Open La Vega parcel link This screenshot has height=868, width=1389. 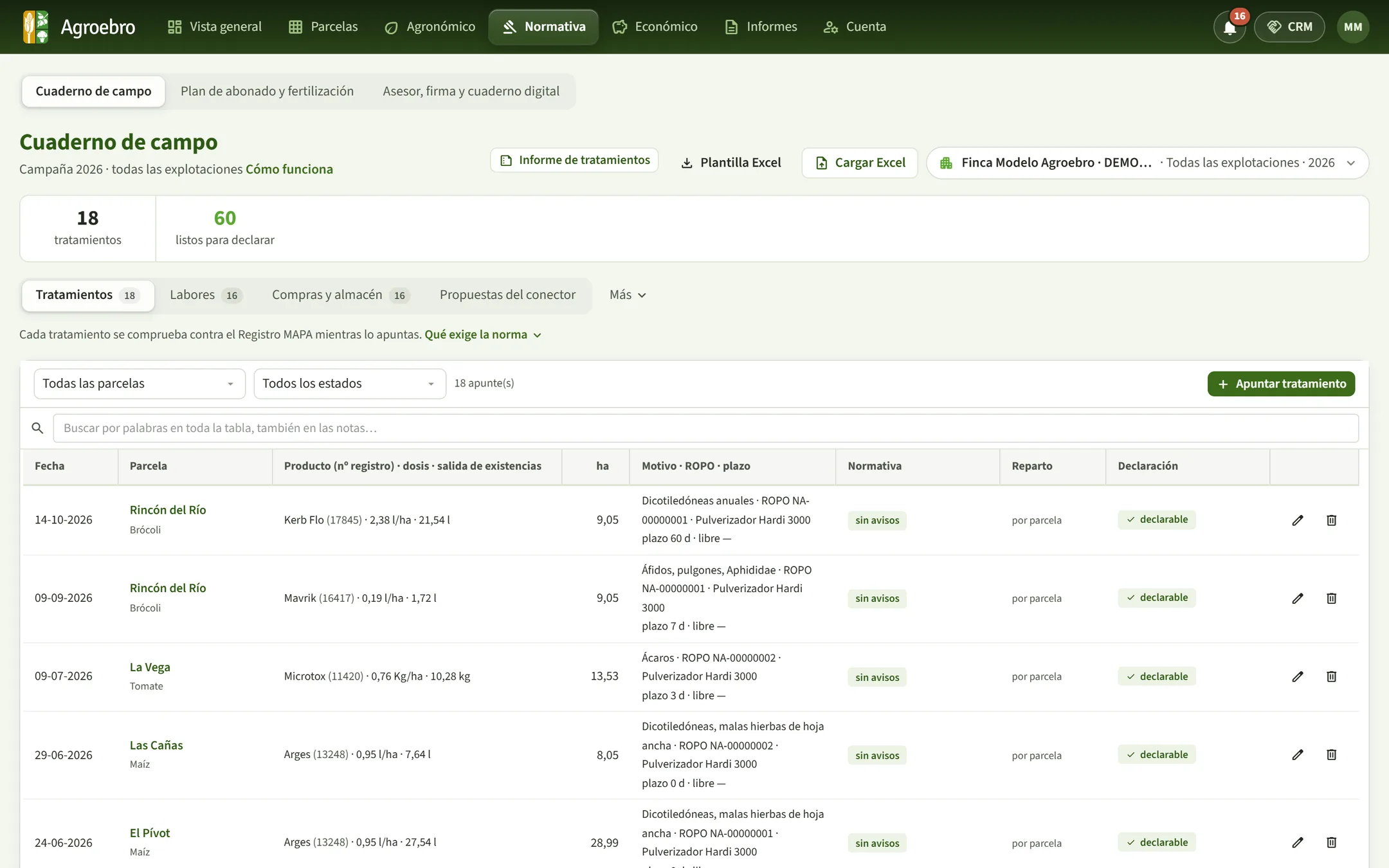point(150,667)
